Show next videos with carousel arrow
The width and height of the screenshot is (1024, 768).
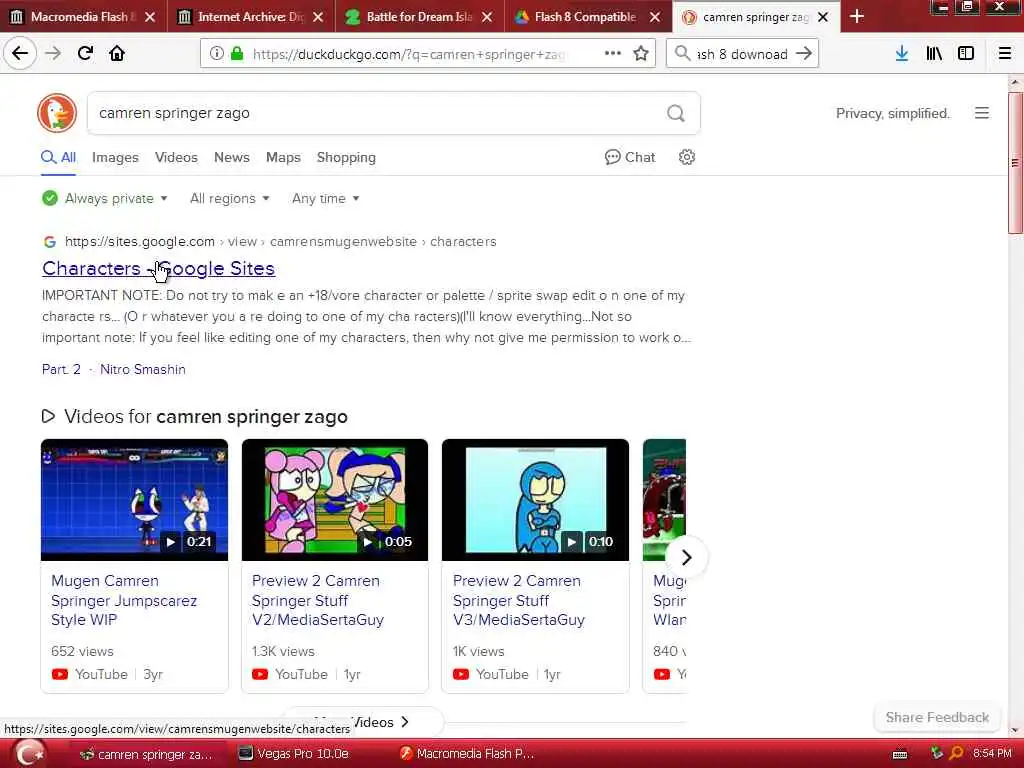tap(686, 558)
